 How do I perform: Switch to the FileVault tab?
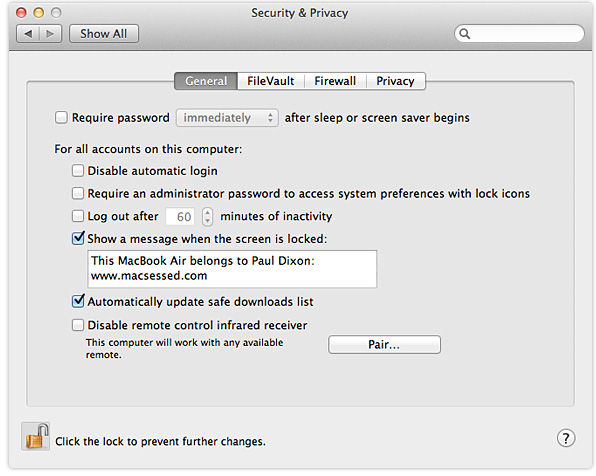(x=271, y=81)
